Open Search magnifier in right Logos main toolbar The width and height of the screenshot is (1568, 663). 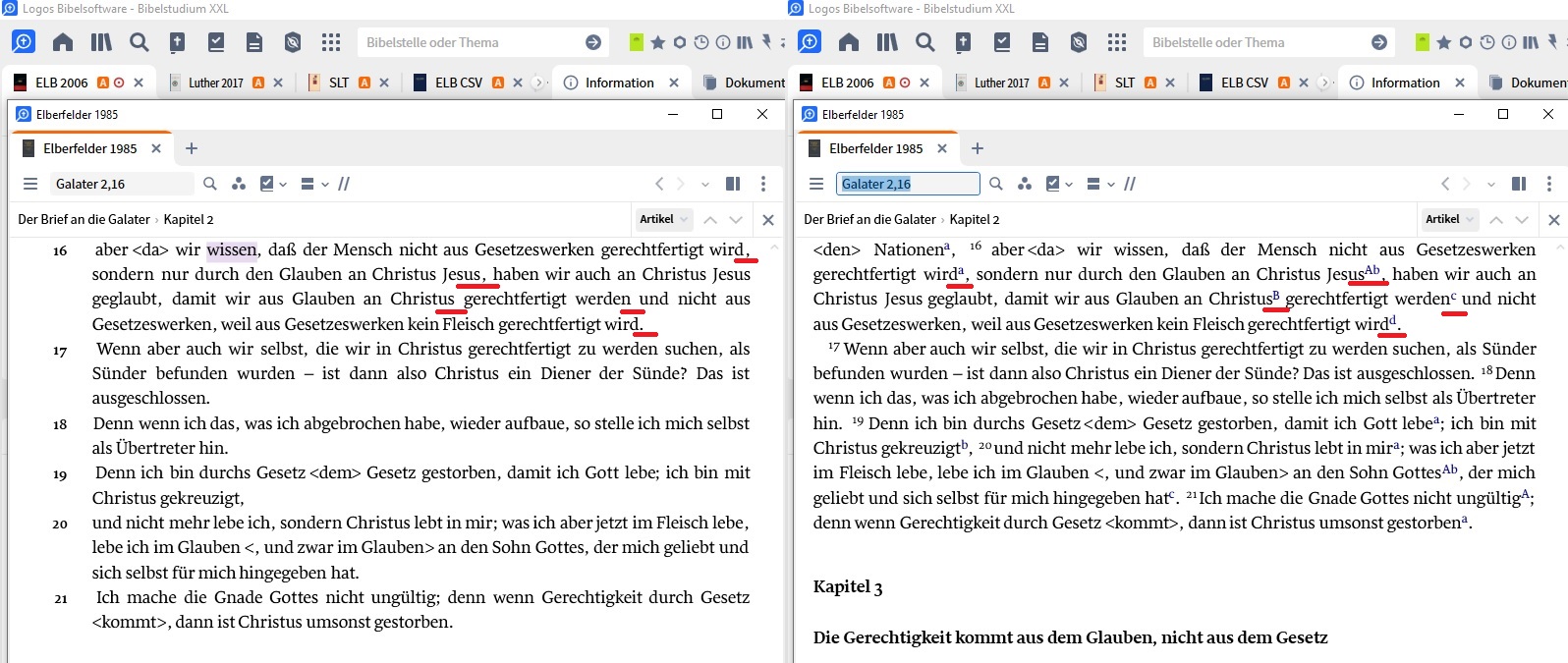point(925,42)
